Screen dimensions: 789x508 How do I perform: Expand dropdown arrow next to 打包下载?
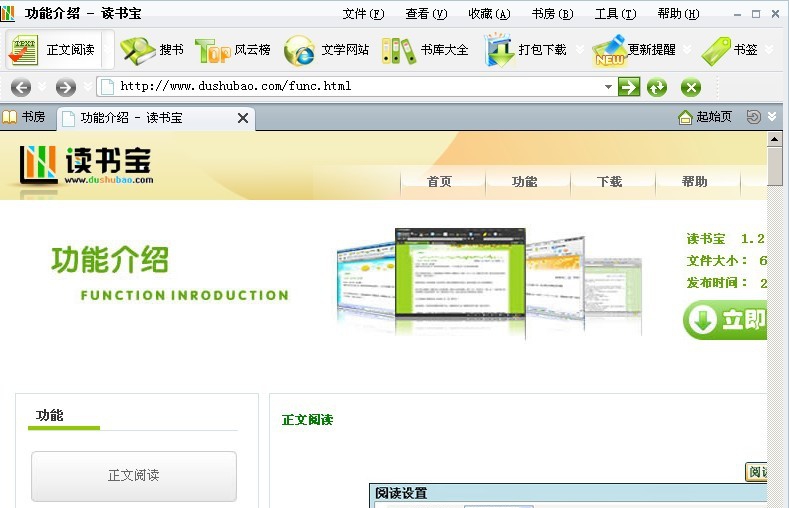(x=580, y=49)
